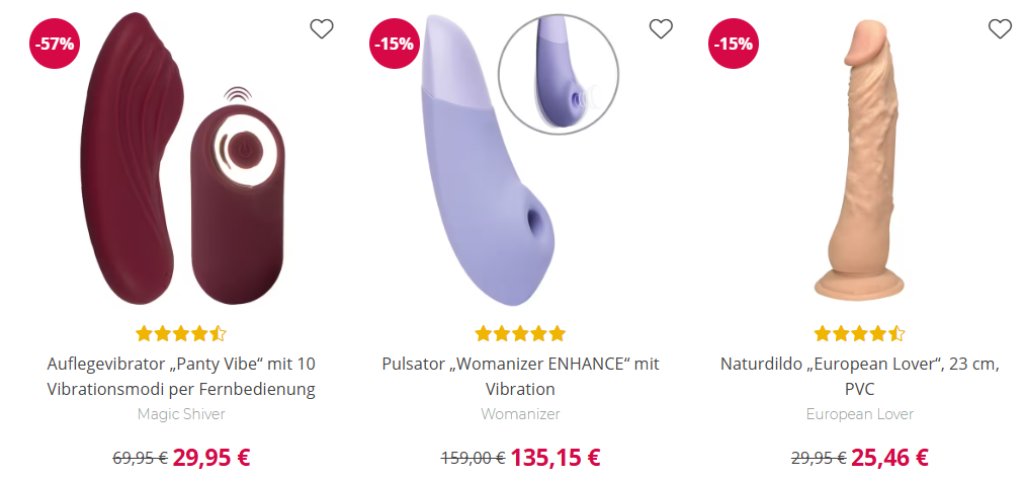Screen dimensions: 1024x478
Task: Click the Magic Shiver brand name
Action: (x=181, y=414)
